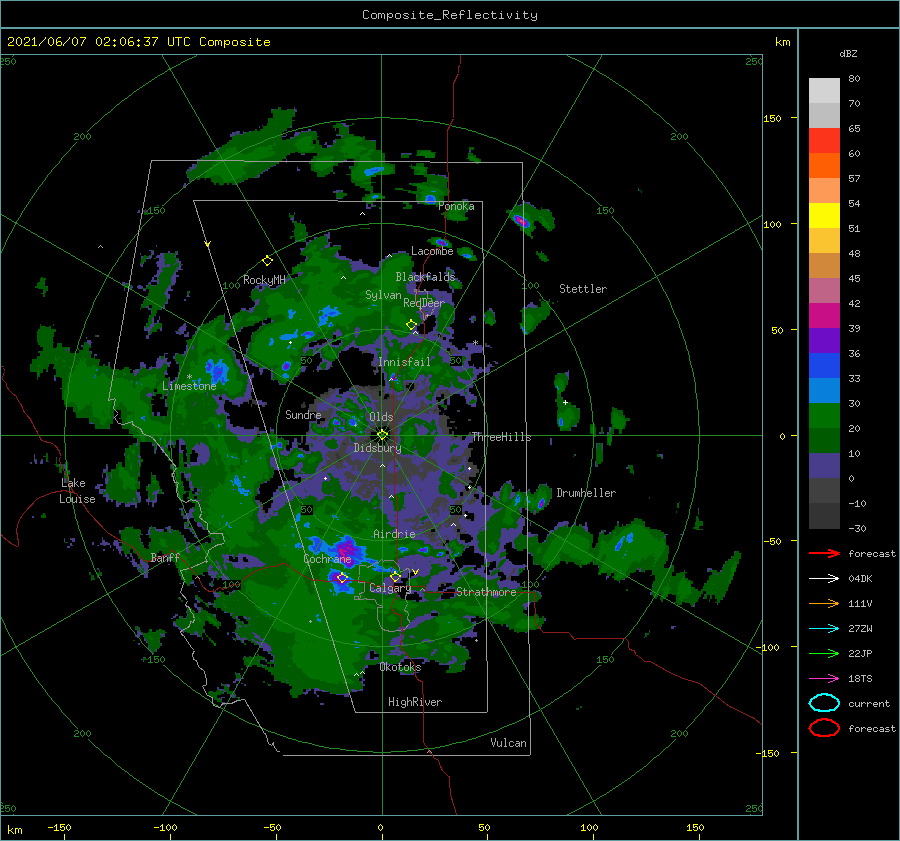The width and height of the screenshot is (900, 841).
Task: Click the Didsbury label
Action: coord(378,448)
